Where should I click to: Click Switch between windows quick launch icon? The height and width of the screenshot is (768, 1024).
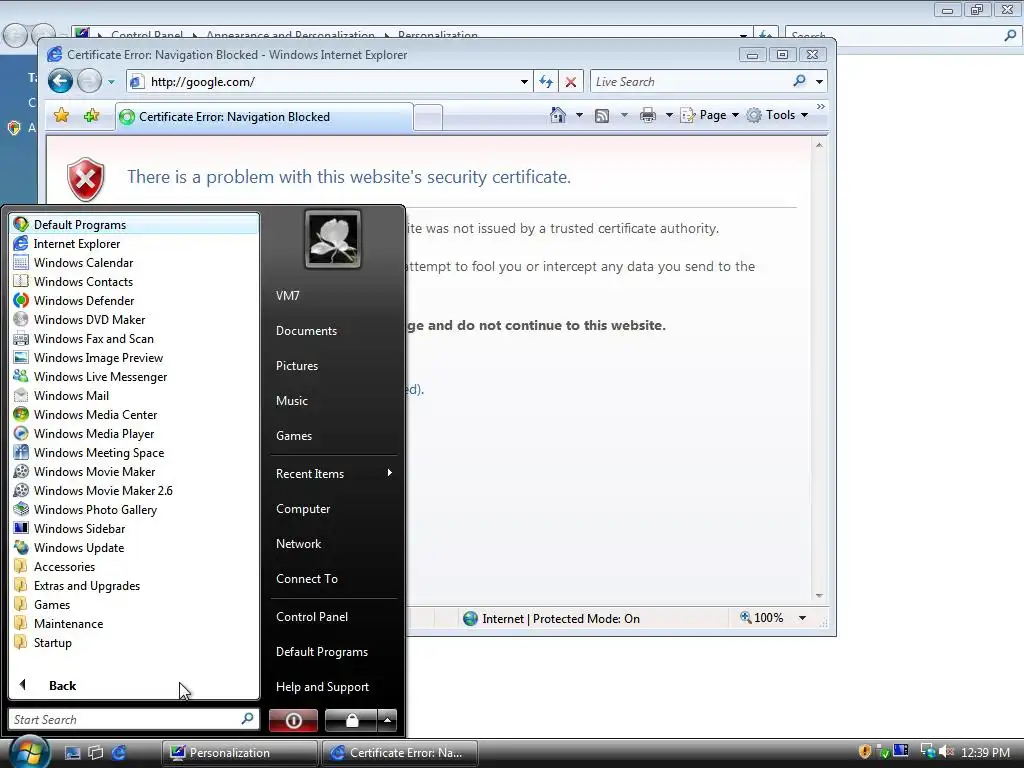pos(95,753)
